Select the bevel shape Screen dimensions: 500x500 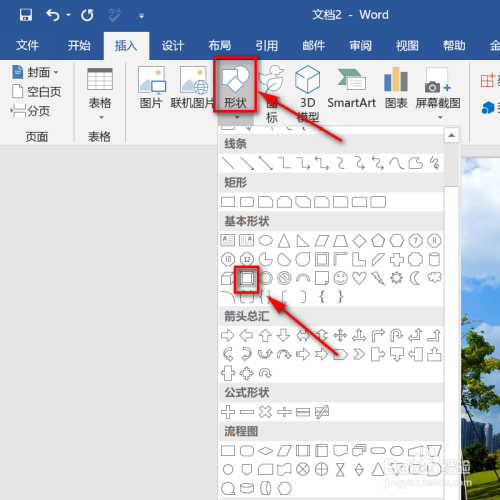tap(247, 278)
